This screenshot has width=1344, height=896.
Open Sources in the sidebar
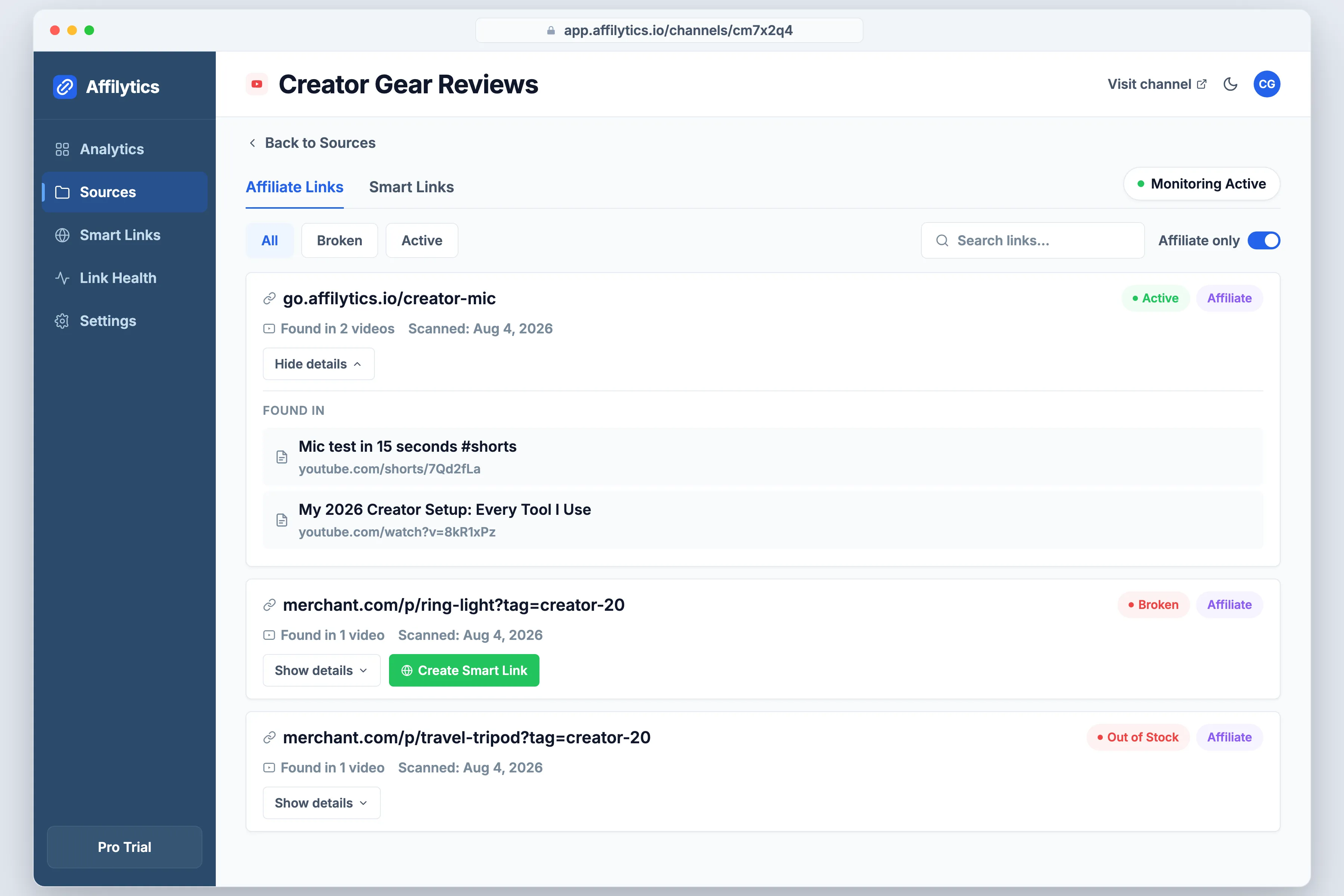125,192
